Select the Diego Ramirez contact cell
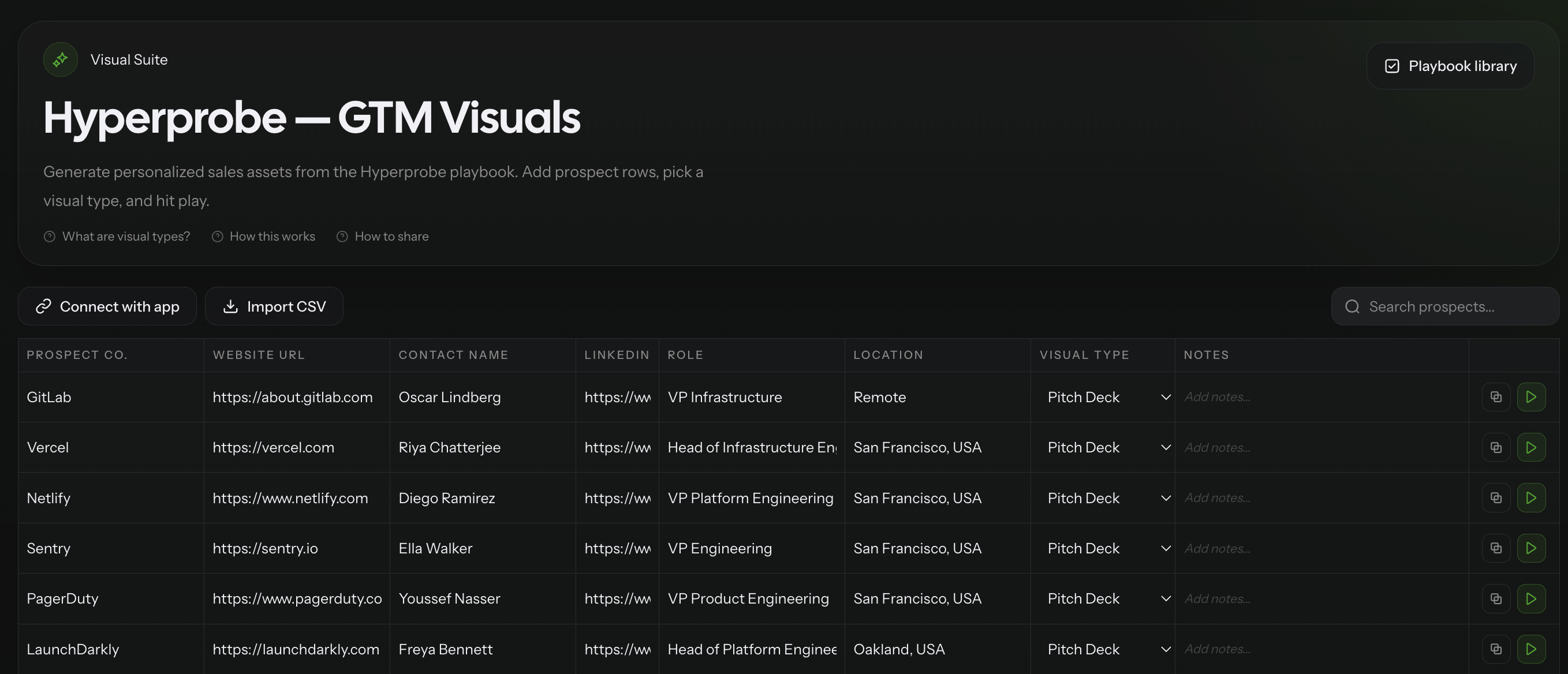Screen dimensions: 1568x674 483,498
